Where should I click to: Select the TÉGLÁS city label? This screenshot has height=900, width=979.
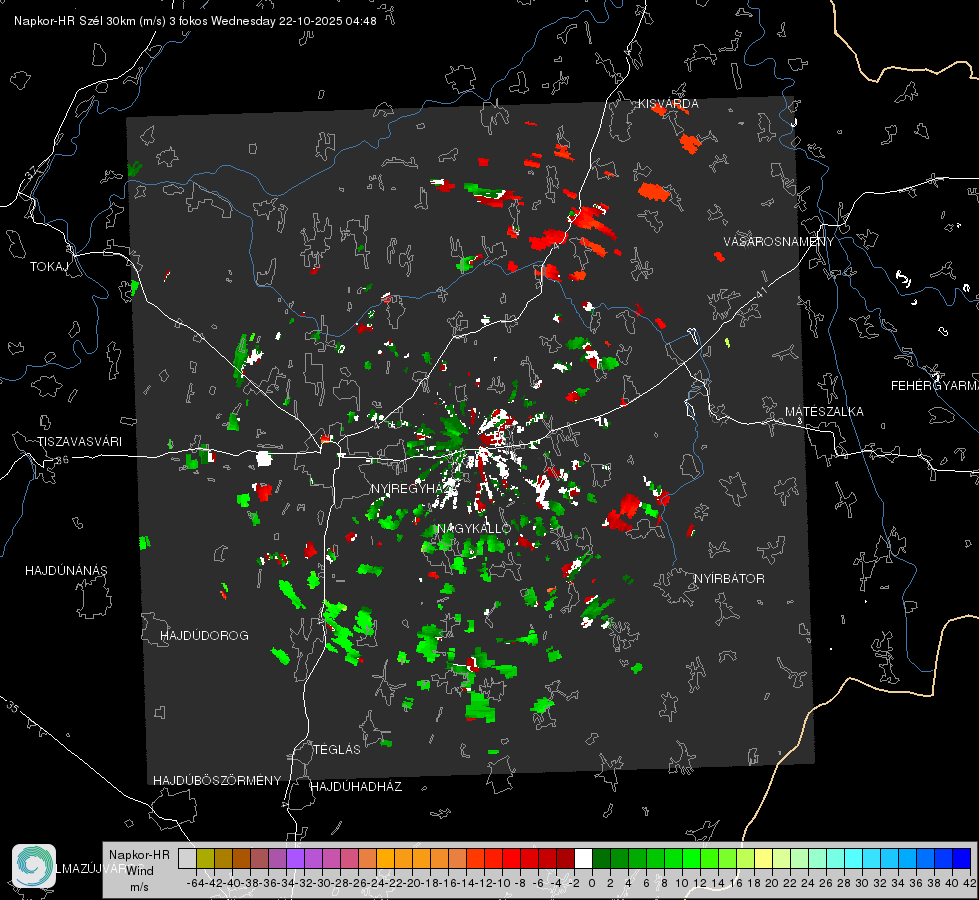click(x=337, y=750)
